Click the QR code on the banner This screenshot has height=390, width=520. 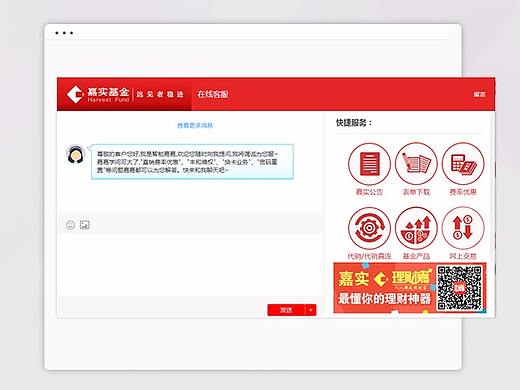(x=460, y=288)
